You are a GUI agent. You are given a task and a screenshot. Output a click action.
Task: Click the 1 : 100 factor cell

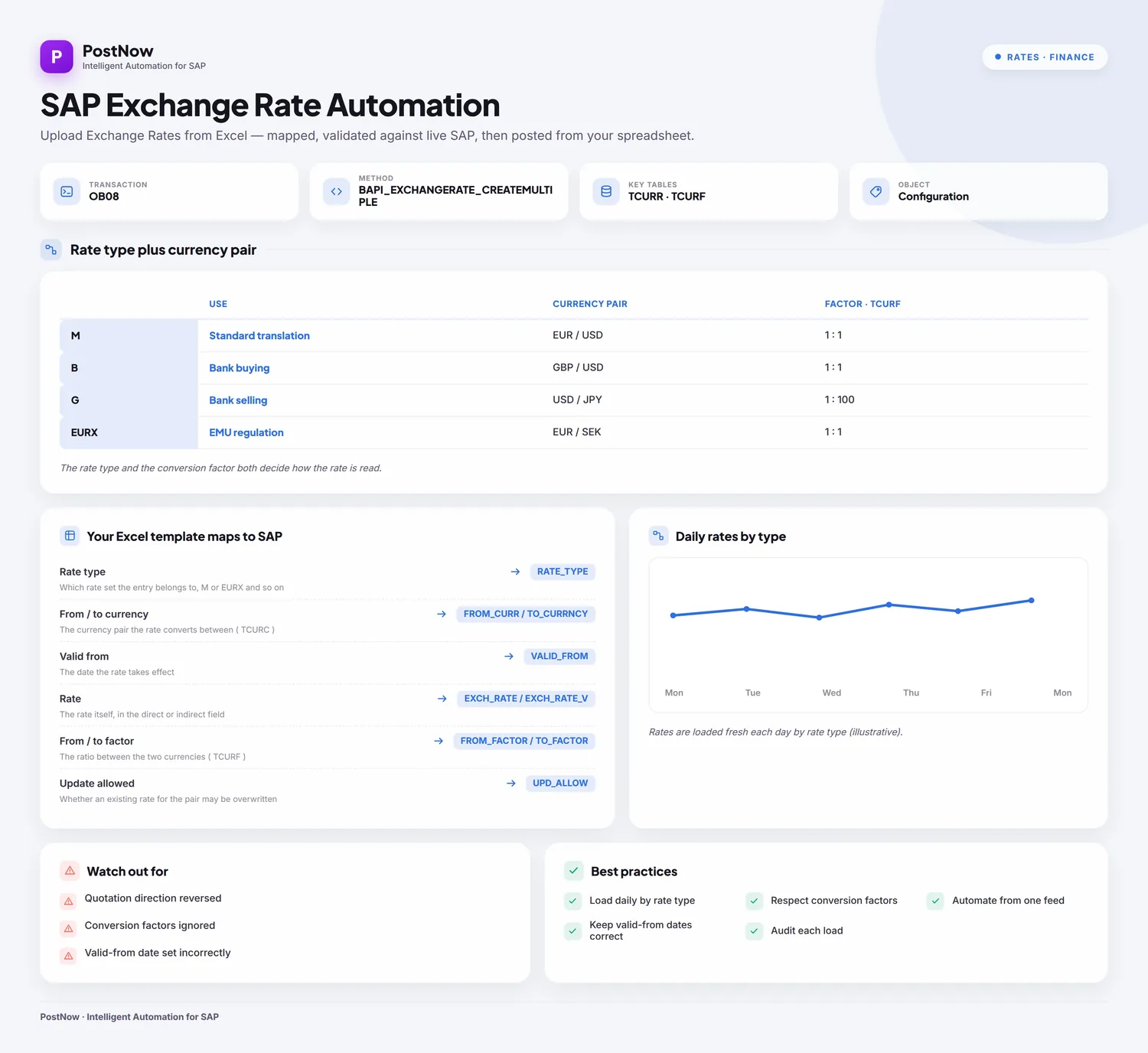pos(840,399)
